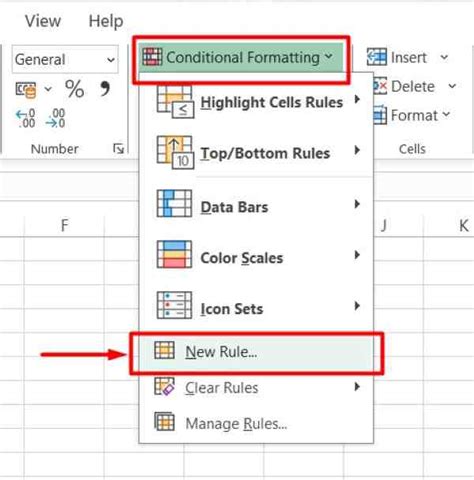Open the View ribbon tab
Screen dimensions: 474x480
[43, 21]
